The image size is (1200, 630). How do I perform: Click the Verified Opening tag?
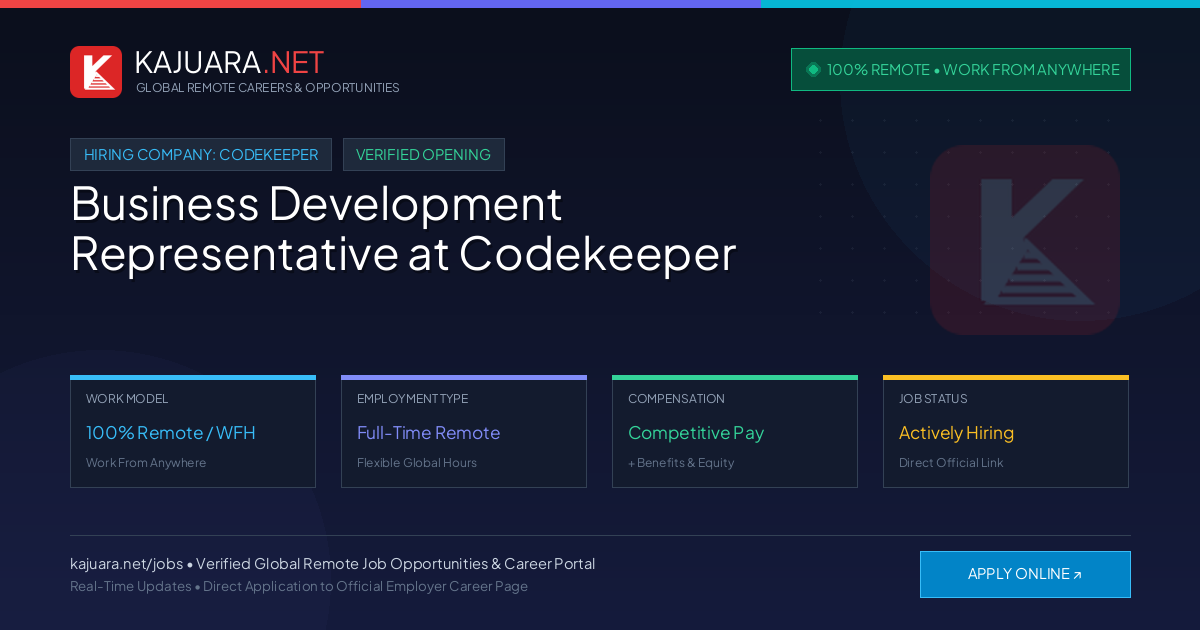(424, 155)
